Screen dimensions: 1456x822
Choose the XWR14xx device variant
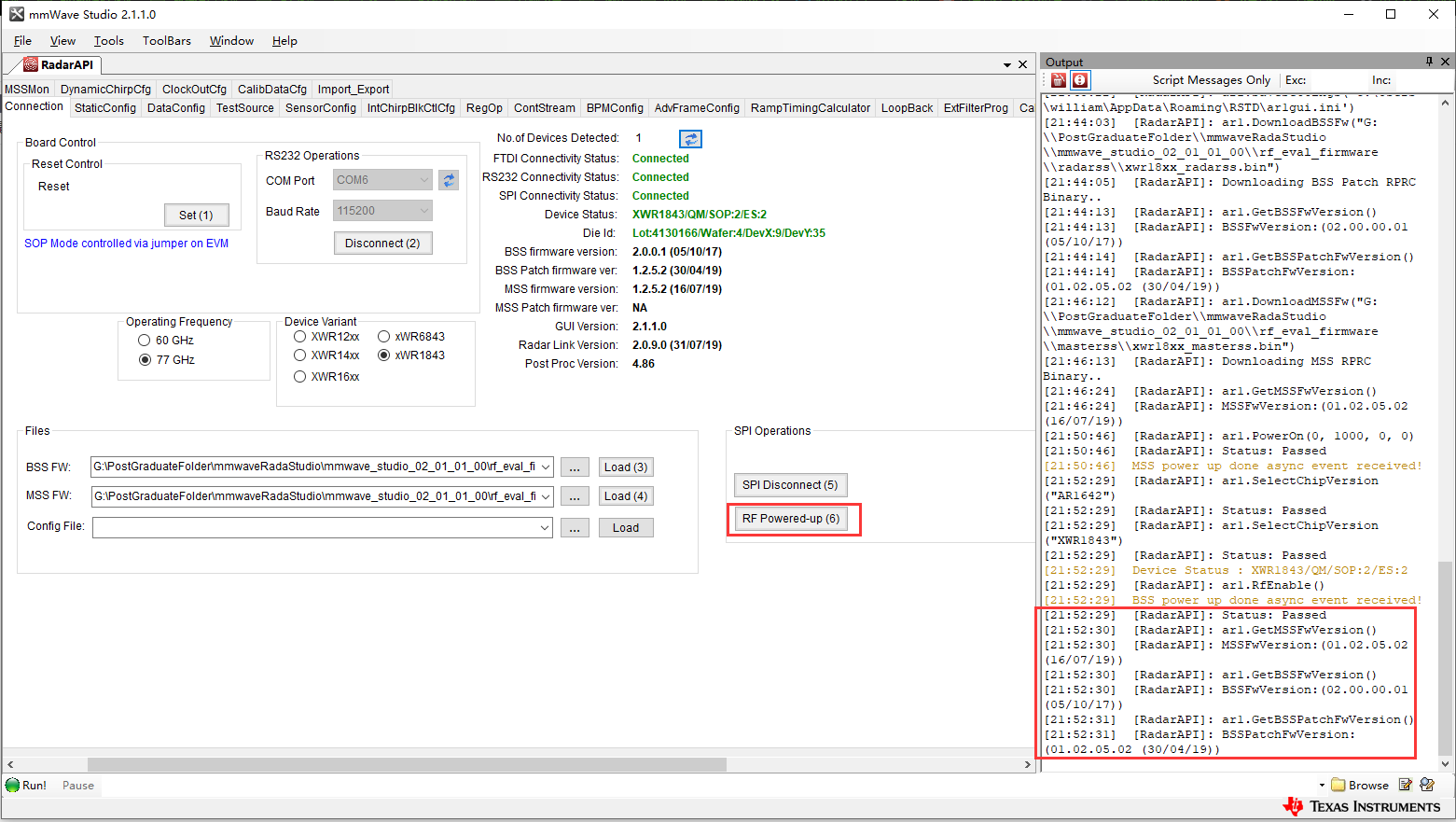pyautogui.click(x=299, y=355)
